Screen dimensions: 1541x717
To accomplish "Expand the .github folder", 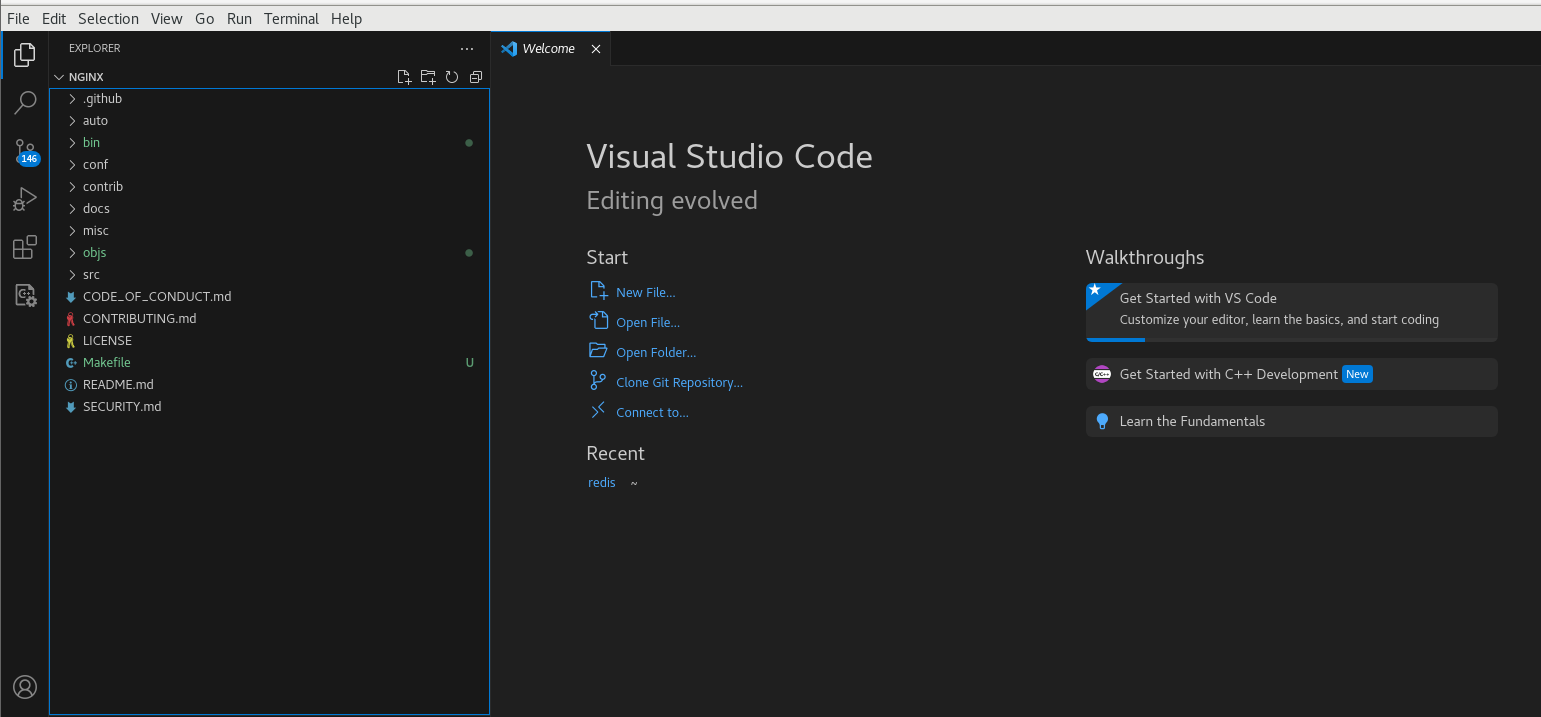I will 72,99.
